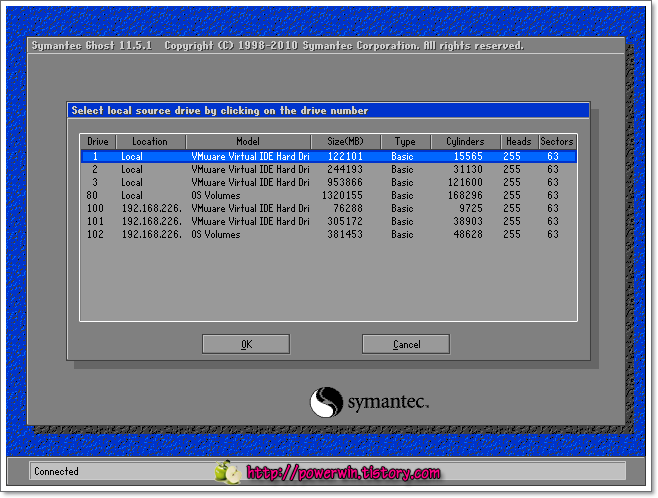Click cylinders value 121600
Viewport: 658px width, 498px height.
[465, 183]
